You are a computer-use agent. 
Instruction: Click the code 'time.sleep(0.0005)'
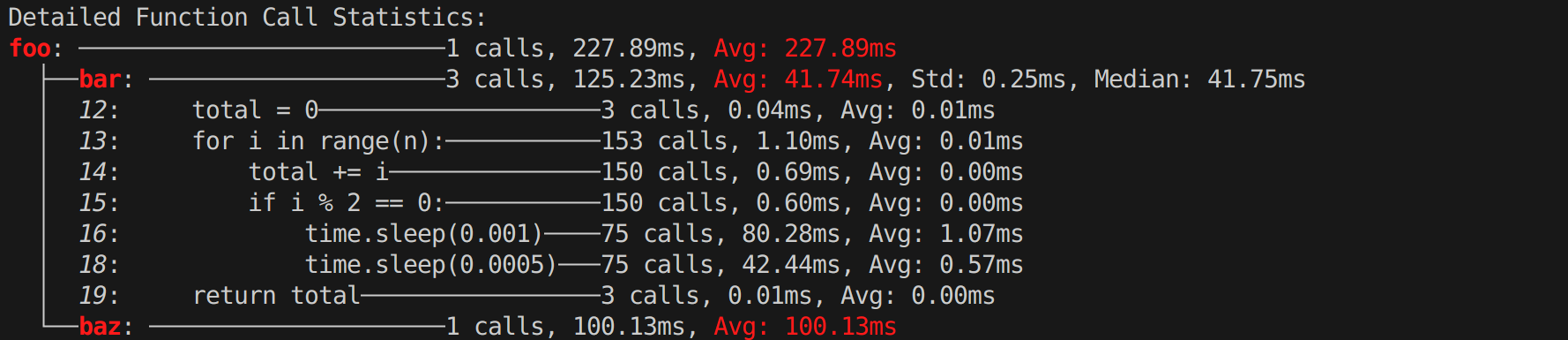[x=431, y=265]
